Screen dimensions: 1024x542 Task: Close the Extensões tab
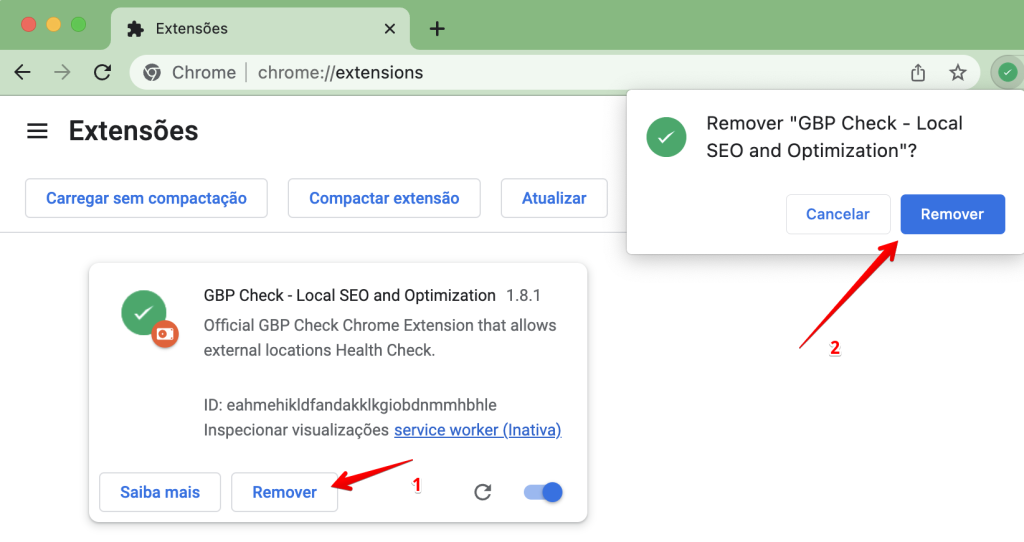coord(390,29)
